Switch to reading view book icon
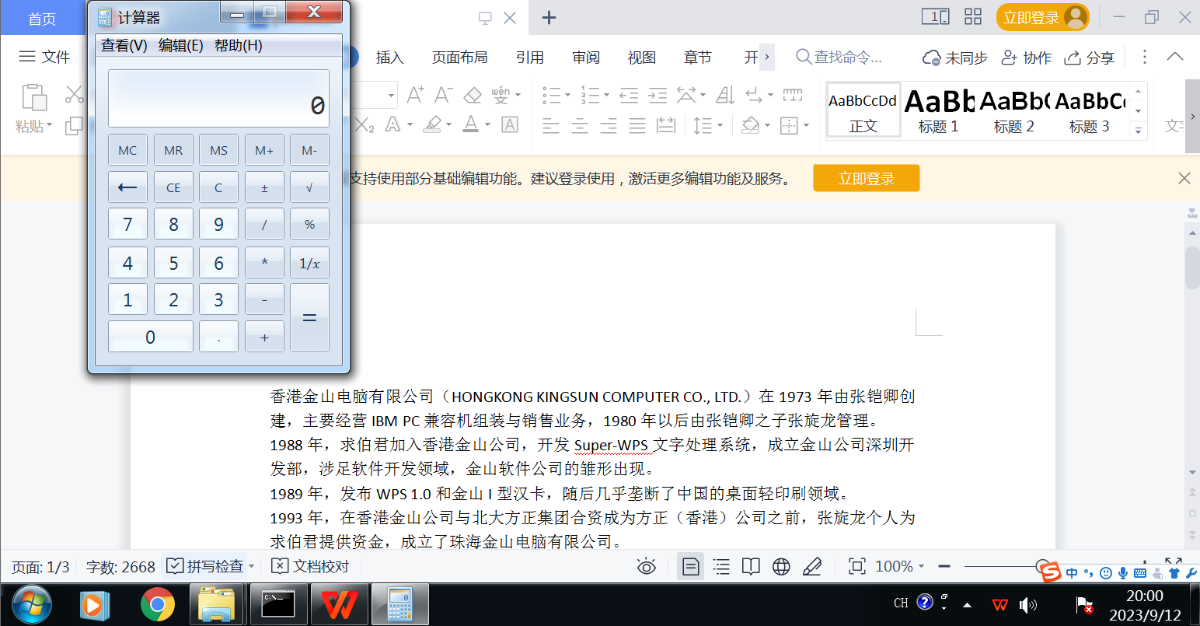Viewport: 1200px width, 626px height. (x=751, y=566)
